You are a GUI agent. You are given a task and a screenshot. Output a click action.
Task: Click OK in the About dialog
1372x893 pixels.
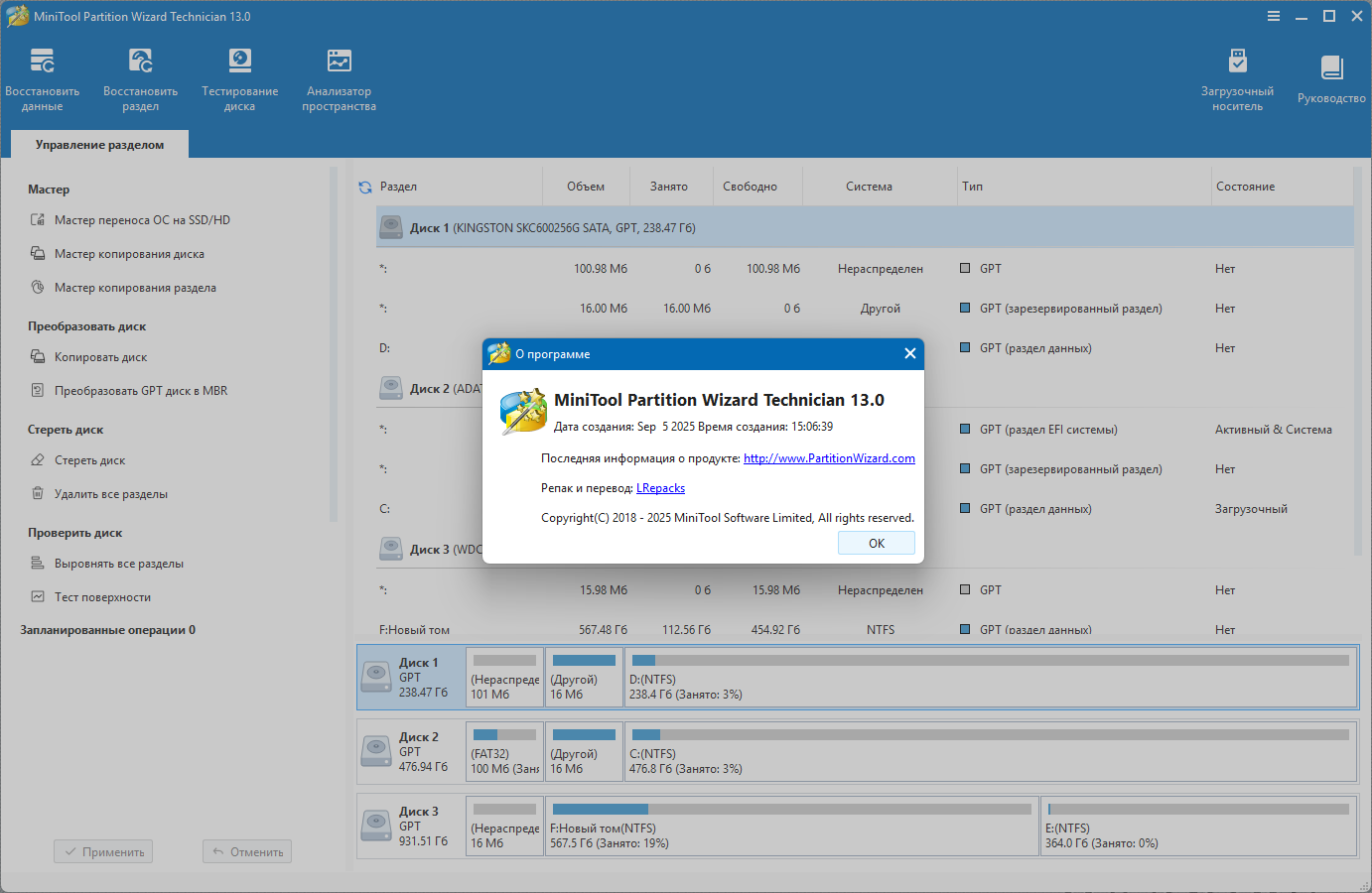click(877, 544)
